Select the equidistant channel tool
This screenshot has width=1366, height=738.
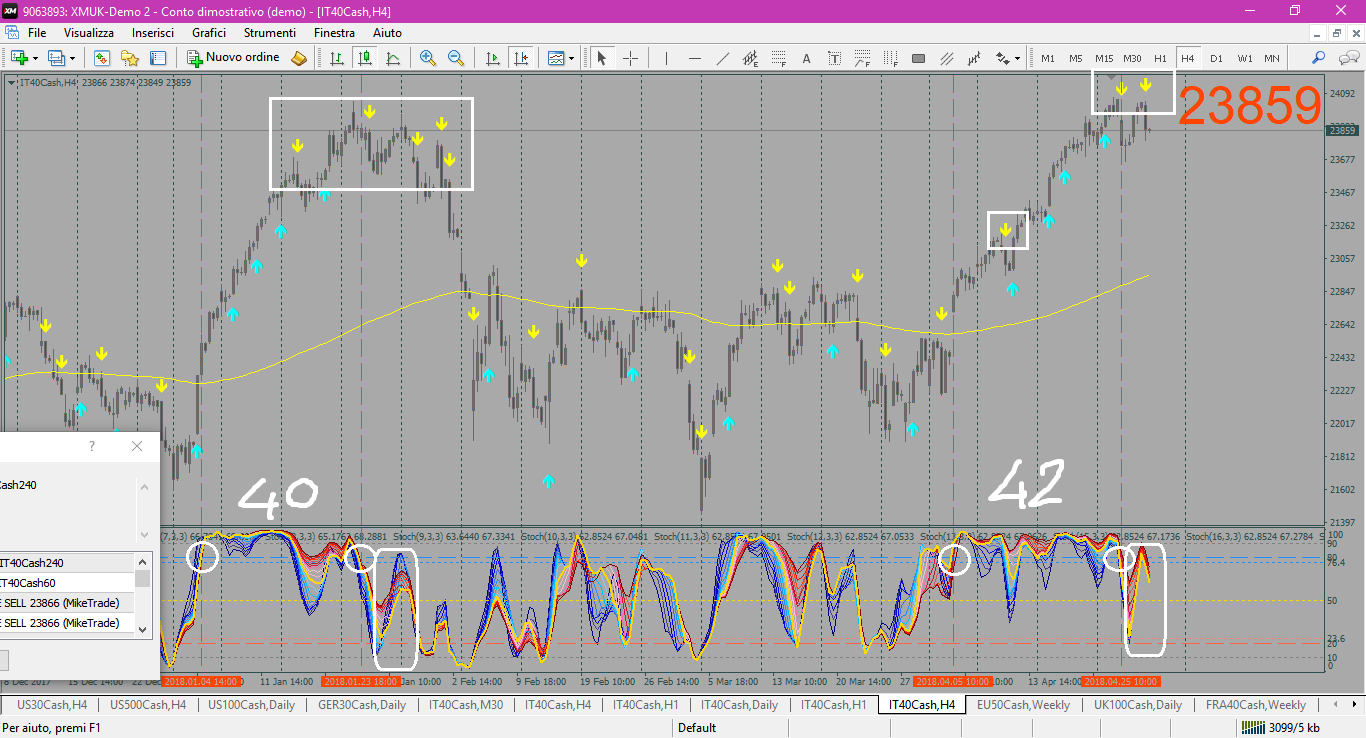pyautogui.click(x=751, y=58)
